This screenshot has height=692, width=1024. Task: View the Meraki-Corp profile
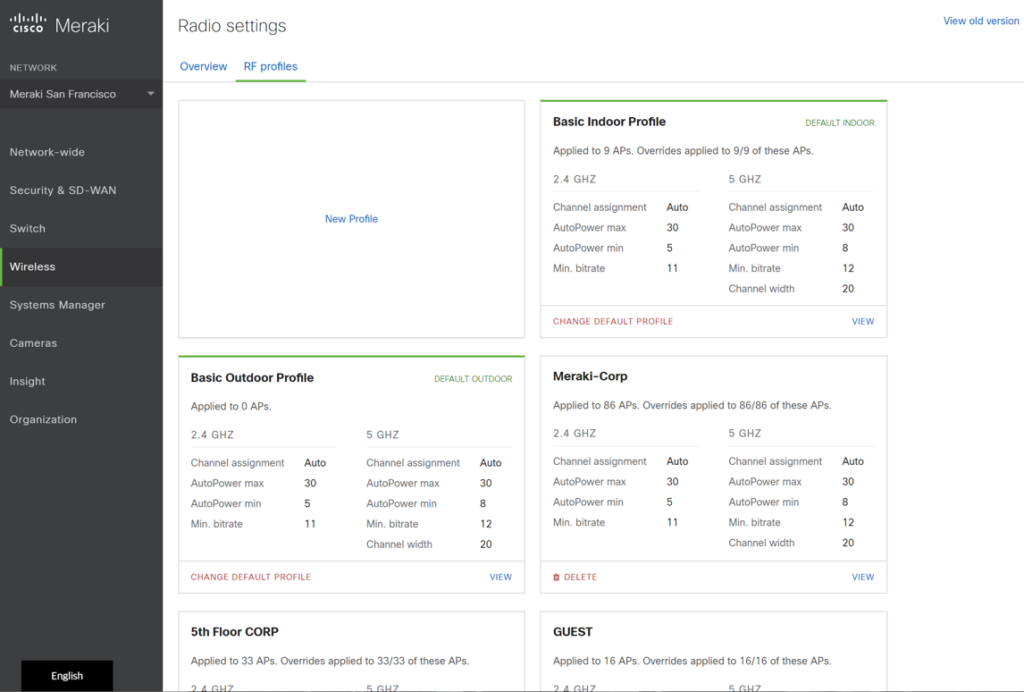tap(862, 577)
